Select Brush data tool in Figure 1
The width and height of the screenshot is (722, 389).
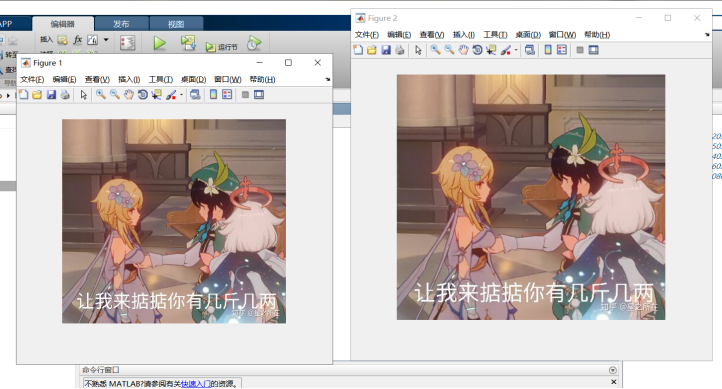171,95
